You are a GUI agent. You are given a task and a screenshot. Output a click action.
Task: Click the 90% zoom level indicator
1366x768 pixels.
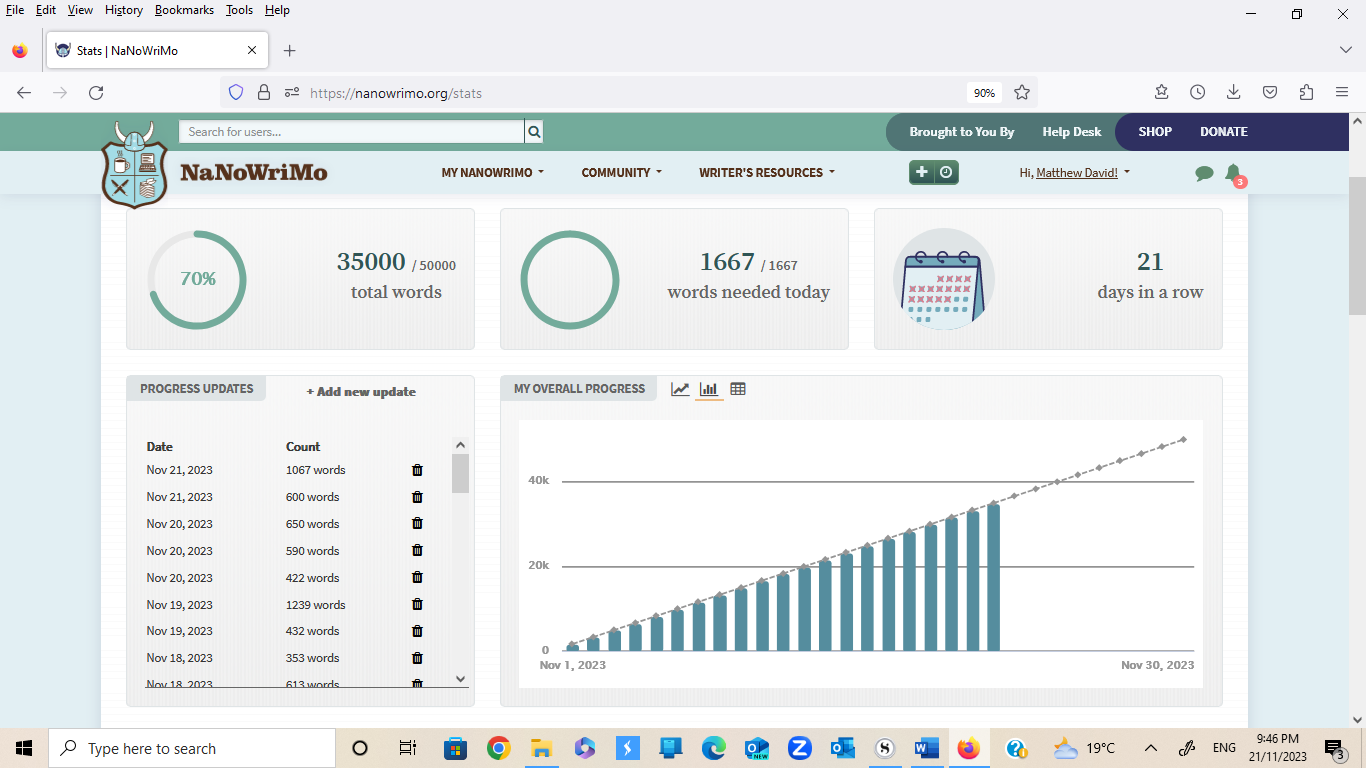(984, 92)
